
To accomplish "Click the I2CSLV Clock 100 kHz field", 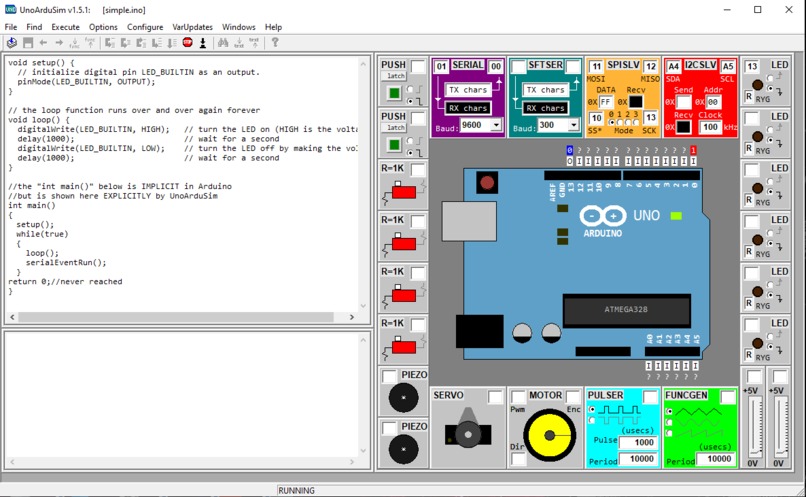I will [710, 127].
